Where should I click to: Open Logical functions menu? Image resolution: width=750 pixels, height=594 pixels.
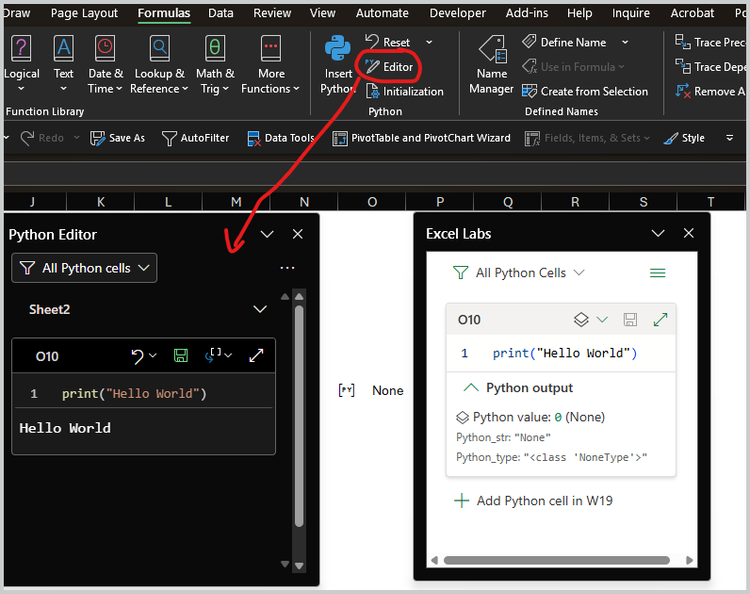point(22,64)
